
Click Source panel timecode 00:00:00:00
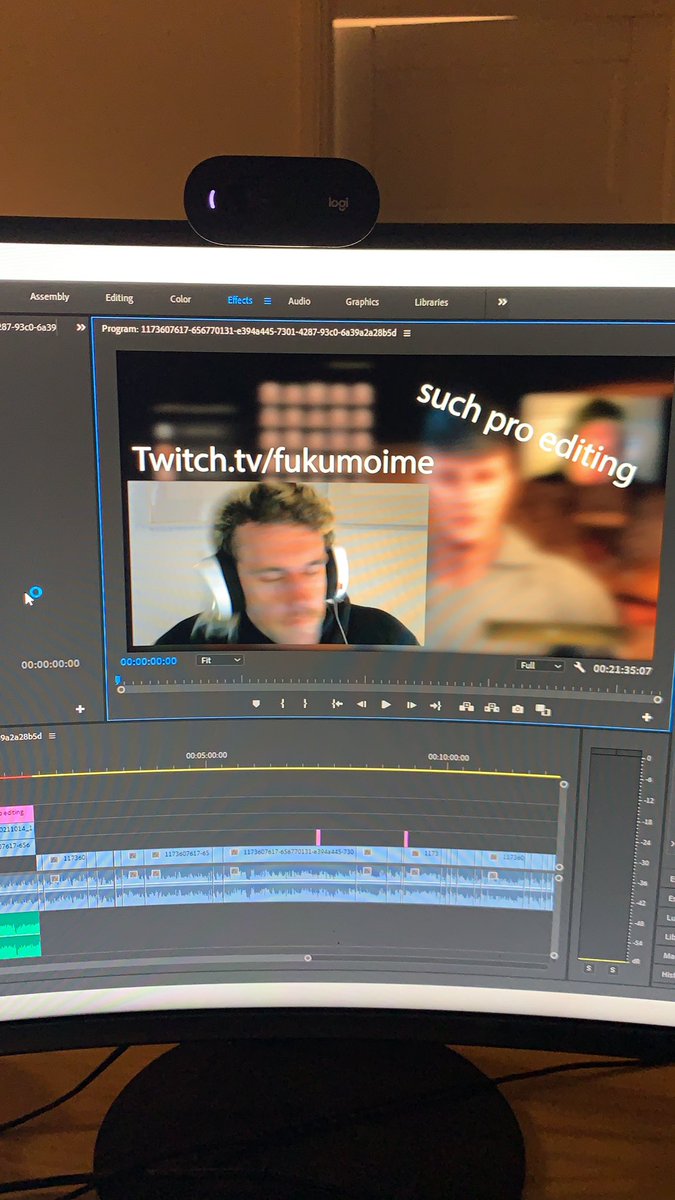pos(50,664)
